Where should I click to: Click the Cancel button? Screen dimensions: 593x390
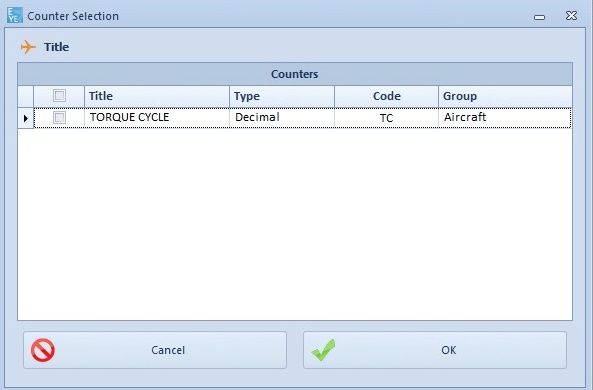click(x=155, y=350)
